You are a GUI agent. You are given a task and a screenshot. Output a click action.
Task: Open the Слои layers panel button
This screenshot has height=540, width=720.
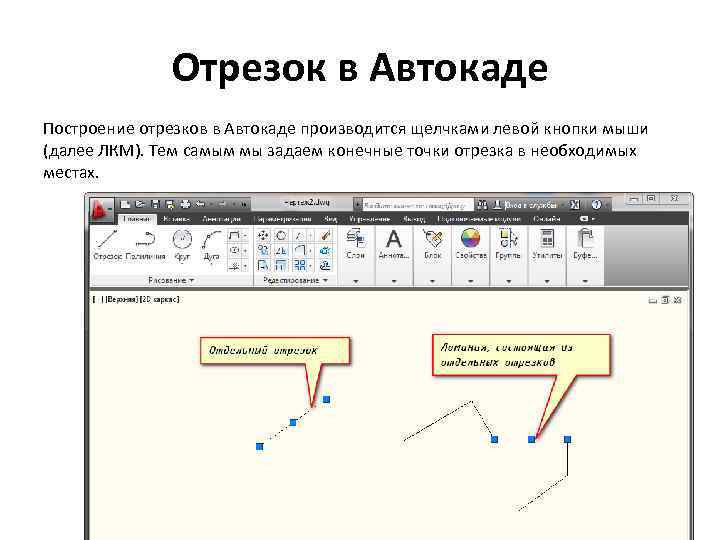(x=355, y=244)
